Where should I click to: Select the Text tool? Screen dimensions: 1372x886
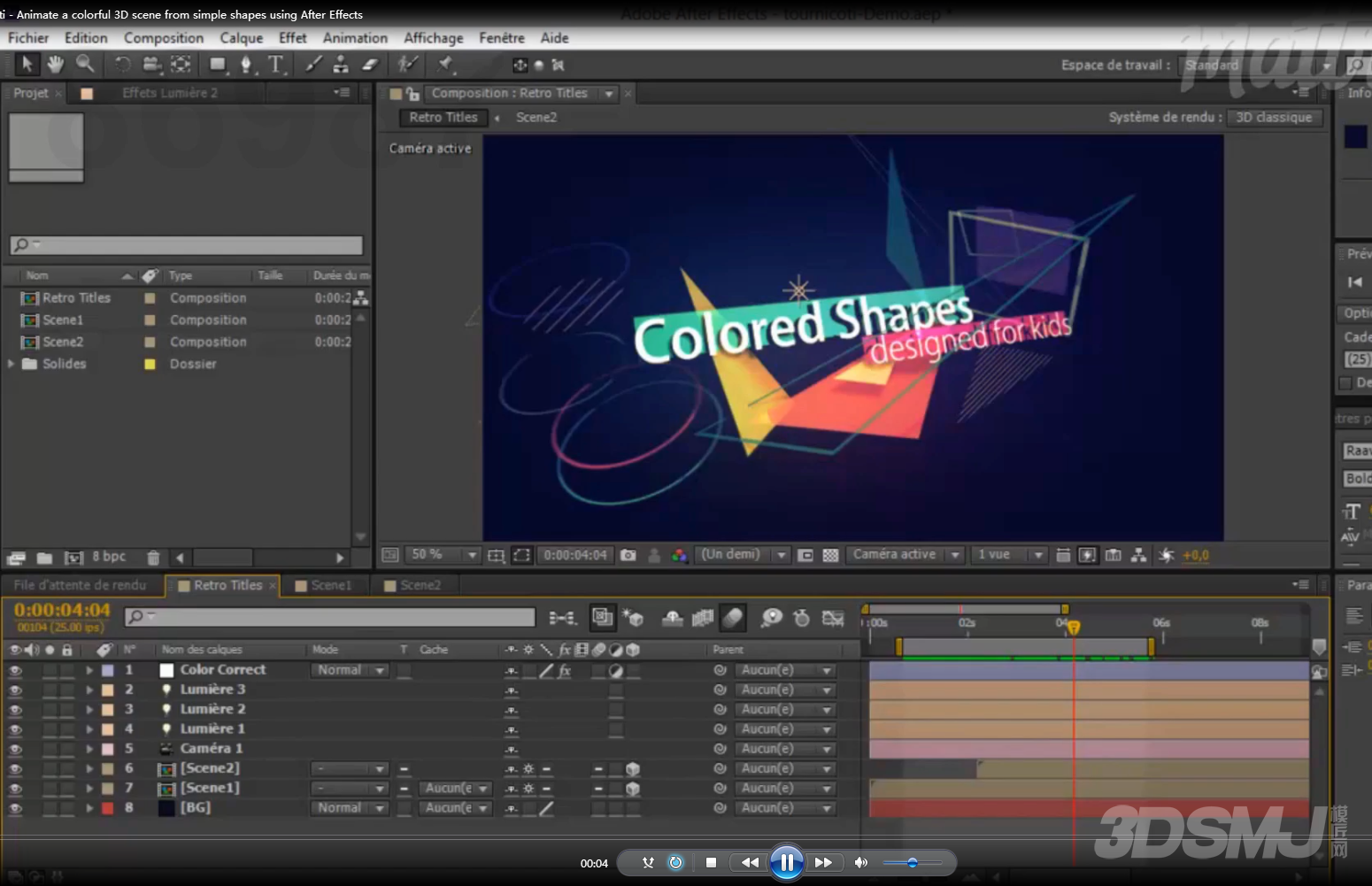276,64
